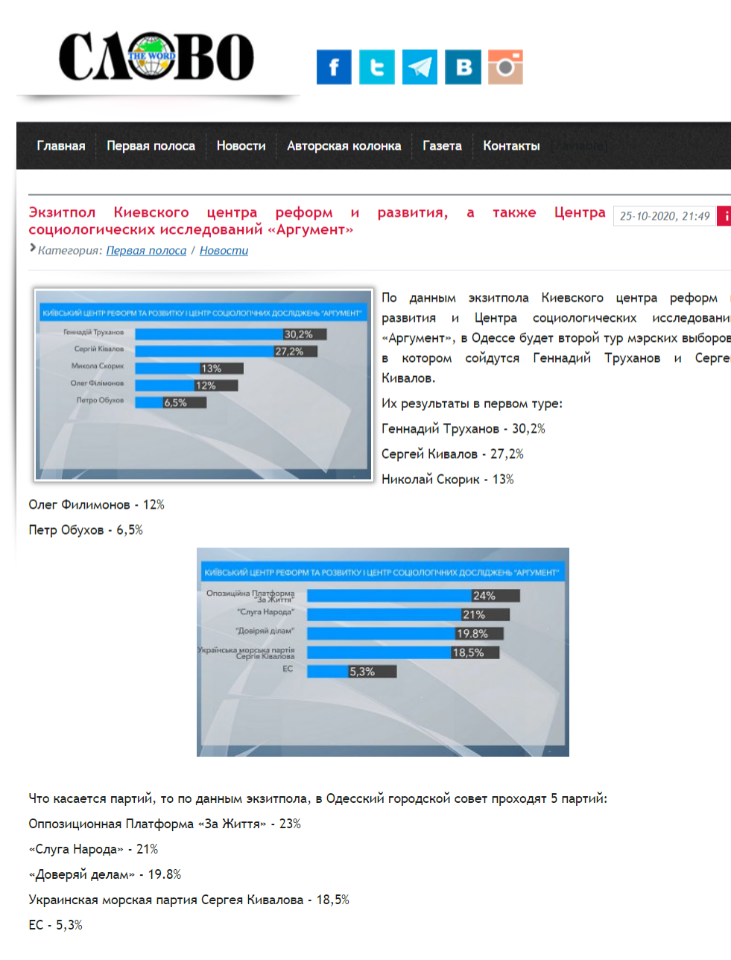Screen dimensions: 731x960
Task: Click the red info icon beside the date
Action: [x=724, y=216]
